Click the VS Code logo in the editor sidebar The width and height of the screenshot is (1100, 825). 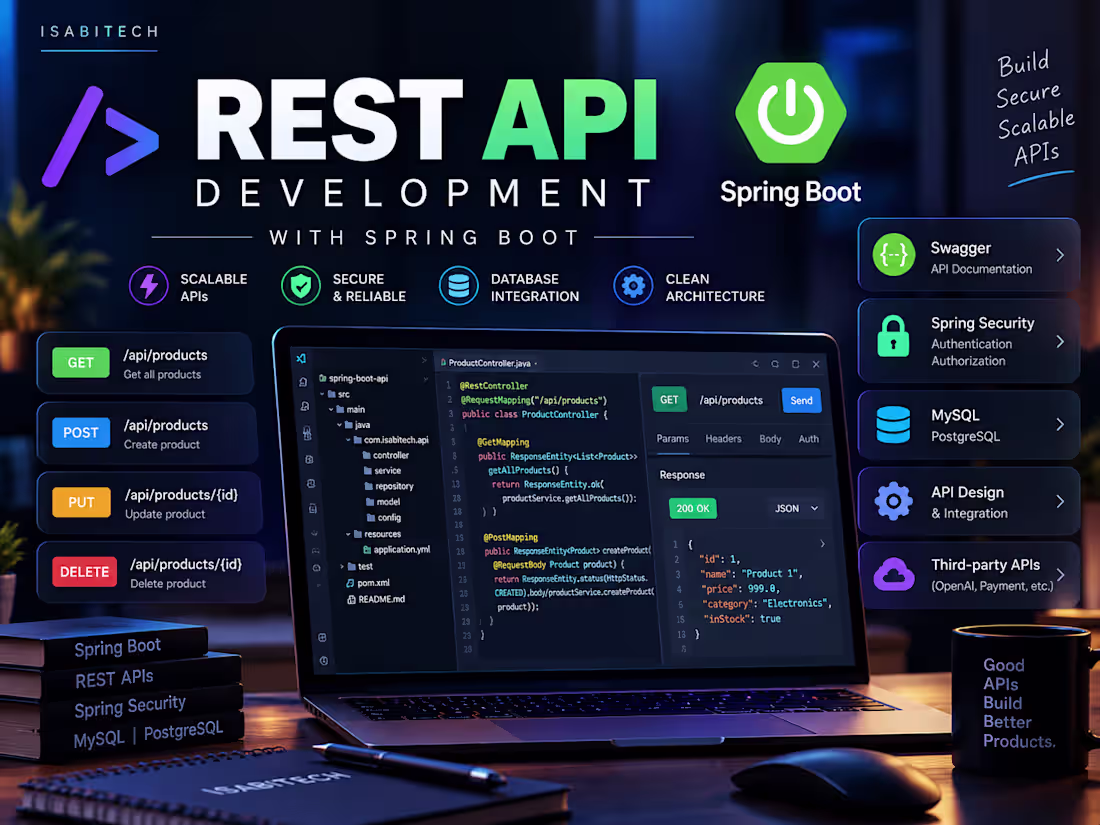pyautogui.click(x=301, y=358)
